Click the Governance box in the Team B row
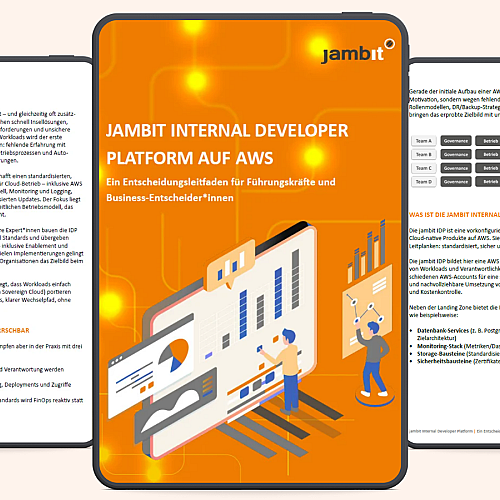 [x=456, y=154]
